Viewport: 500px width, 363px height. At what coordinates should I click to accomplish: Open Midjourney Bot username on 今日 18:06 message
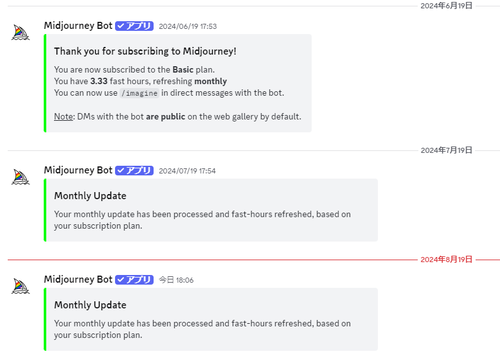click(78, 279)
